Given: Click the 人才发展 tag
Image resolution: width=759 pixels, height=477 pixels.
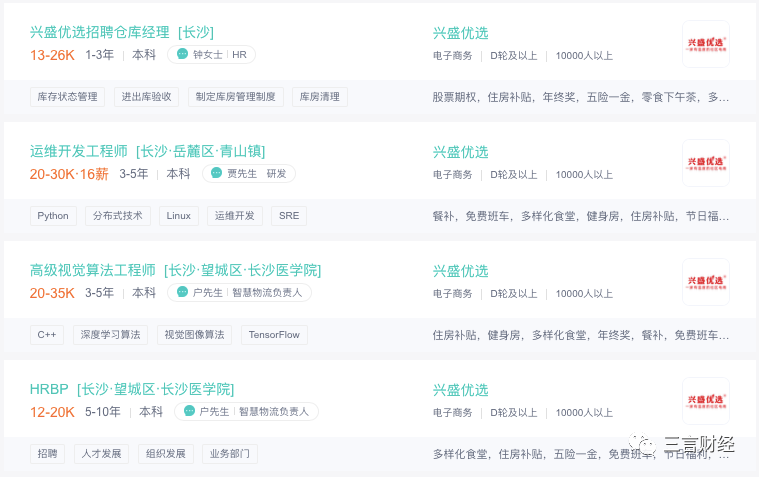Looking at the screenshot, I should pos(101,454).
